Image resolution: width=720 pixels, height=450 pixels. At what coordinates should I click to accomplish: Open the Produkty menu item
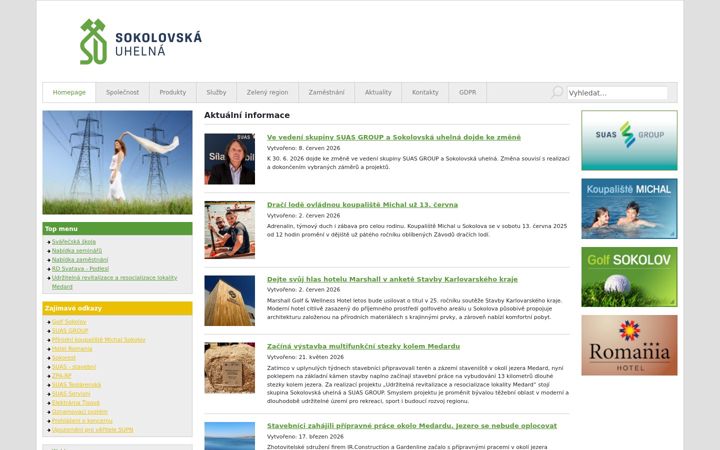pyautogui.click(x=173, y=92)
